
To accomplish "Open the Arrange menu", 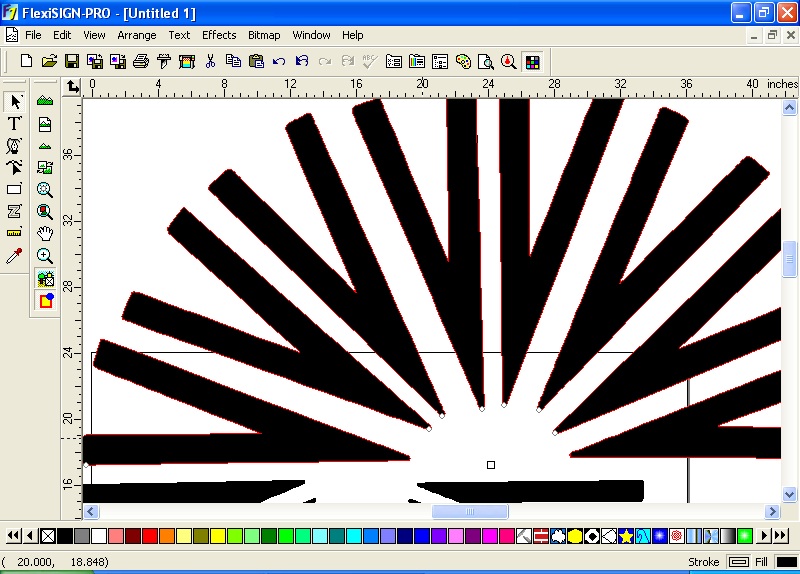I will click(137, 35).
